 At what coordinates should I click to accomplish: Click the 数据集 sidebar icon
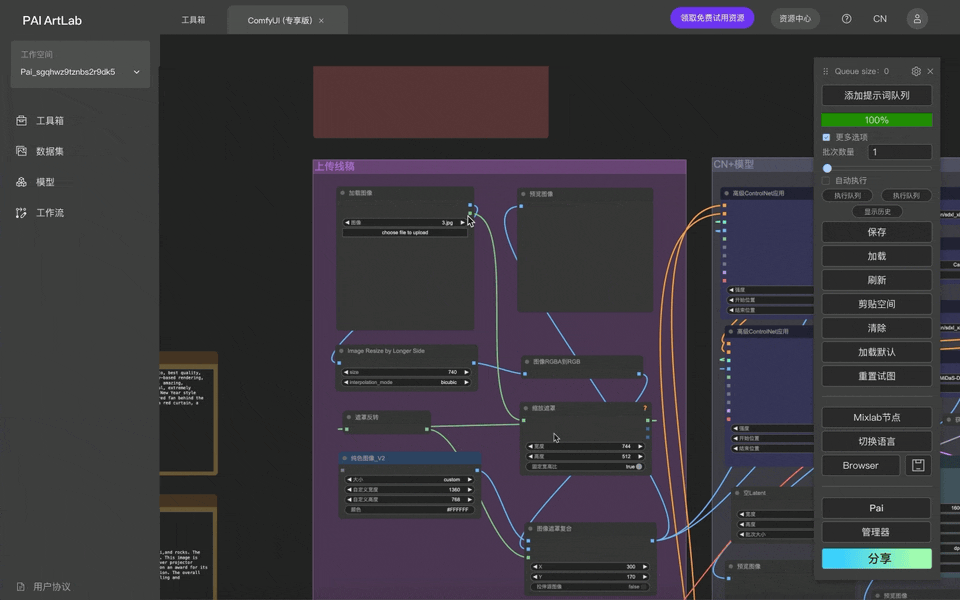[x=22, y=152]
